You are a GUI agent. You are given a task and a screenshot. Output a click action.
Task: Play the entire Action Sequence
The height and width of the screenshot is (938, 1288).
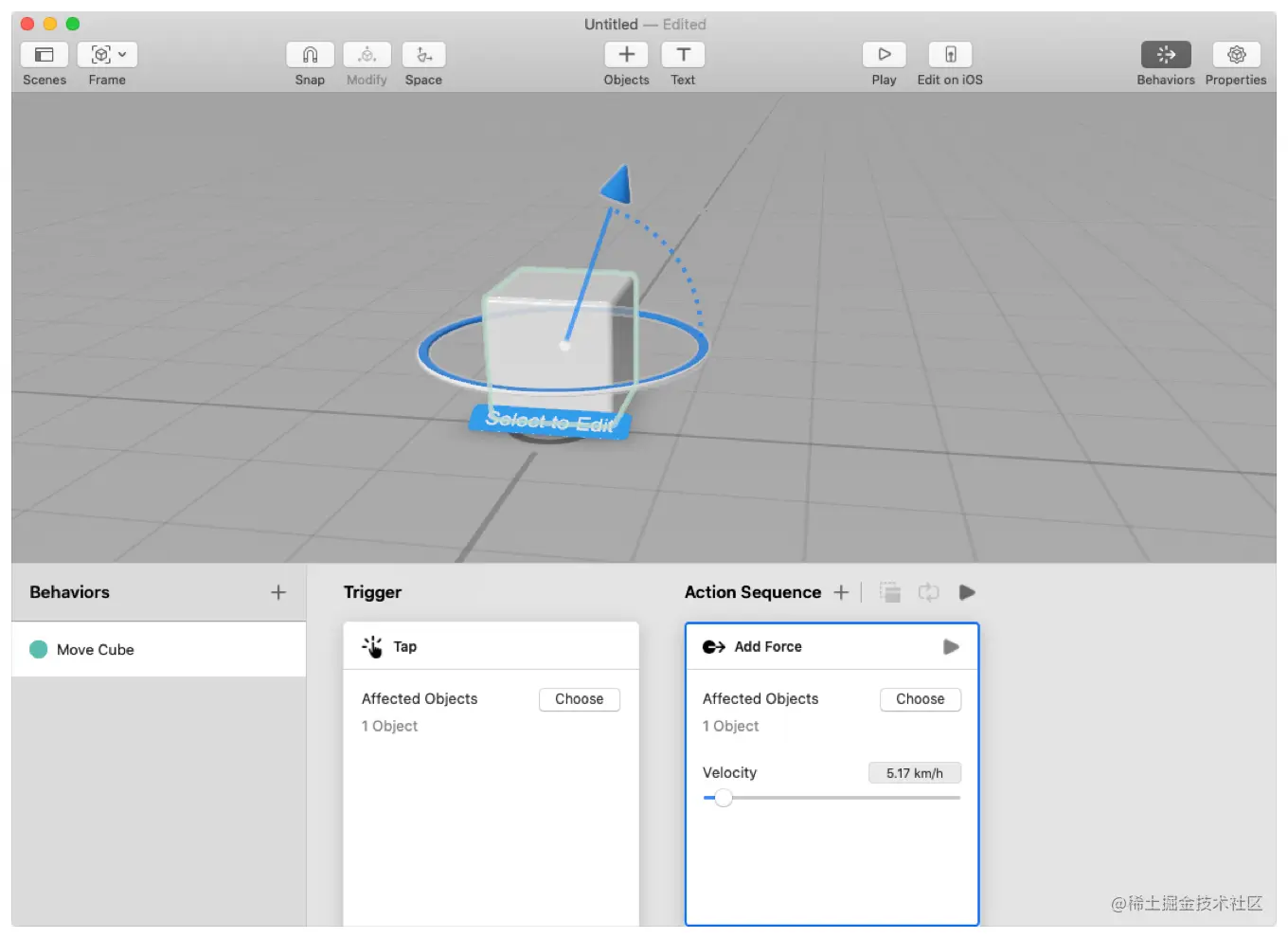coord(967,592)
